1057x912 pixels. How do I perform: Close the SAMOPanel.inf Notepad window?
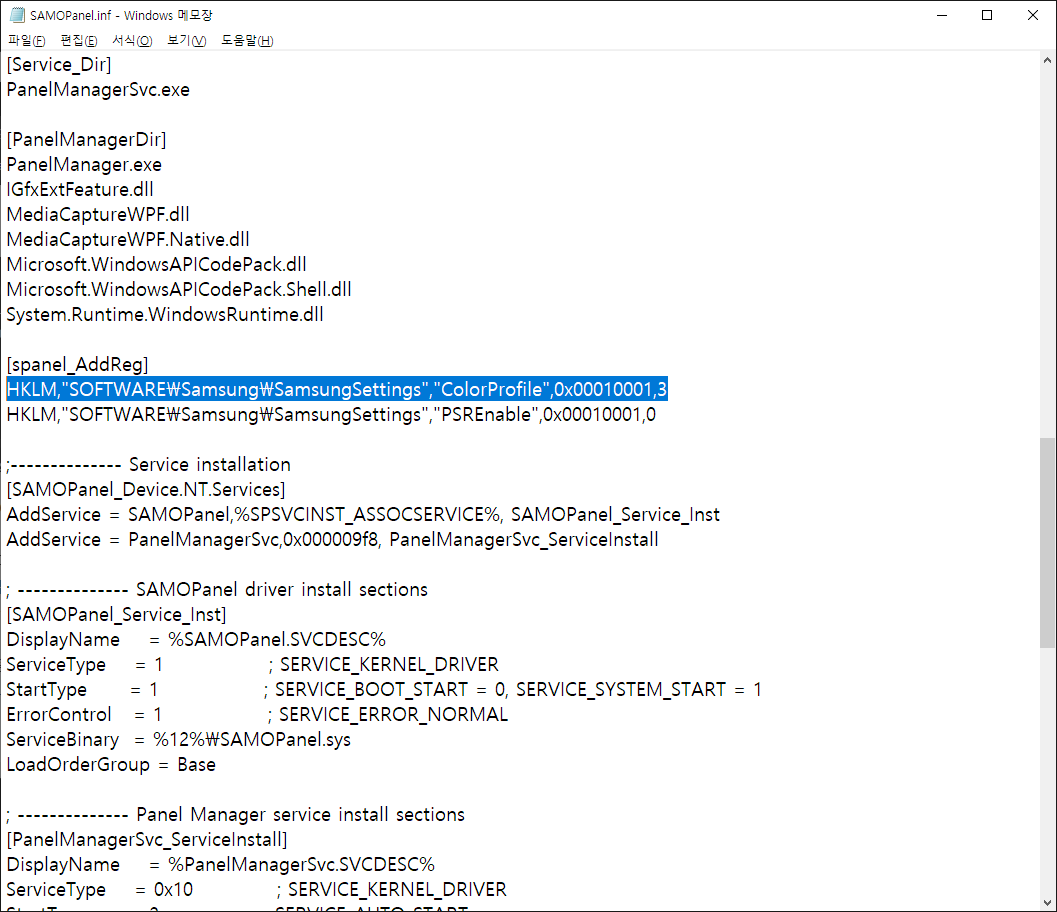tap(1033, 15)
